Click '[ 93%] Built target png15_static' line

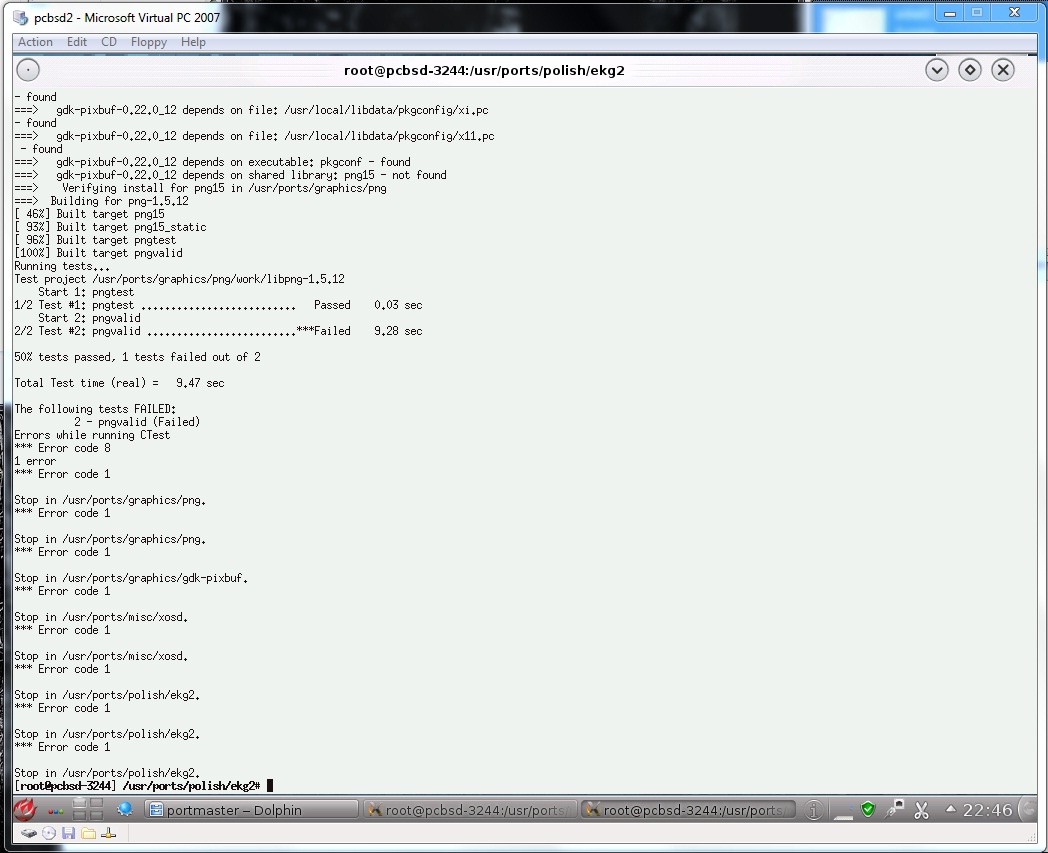[x=110, y=227]
